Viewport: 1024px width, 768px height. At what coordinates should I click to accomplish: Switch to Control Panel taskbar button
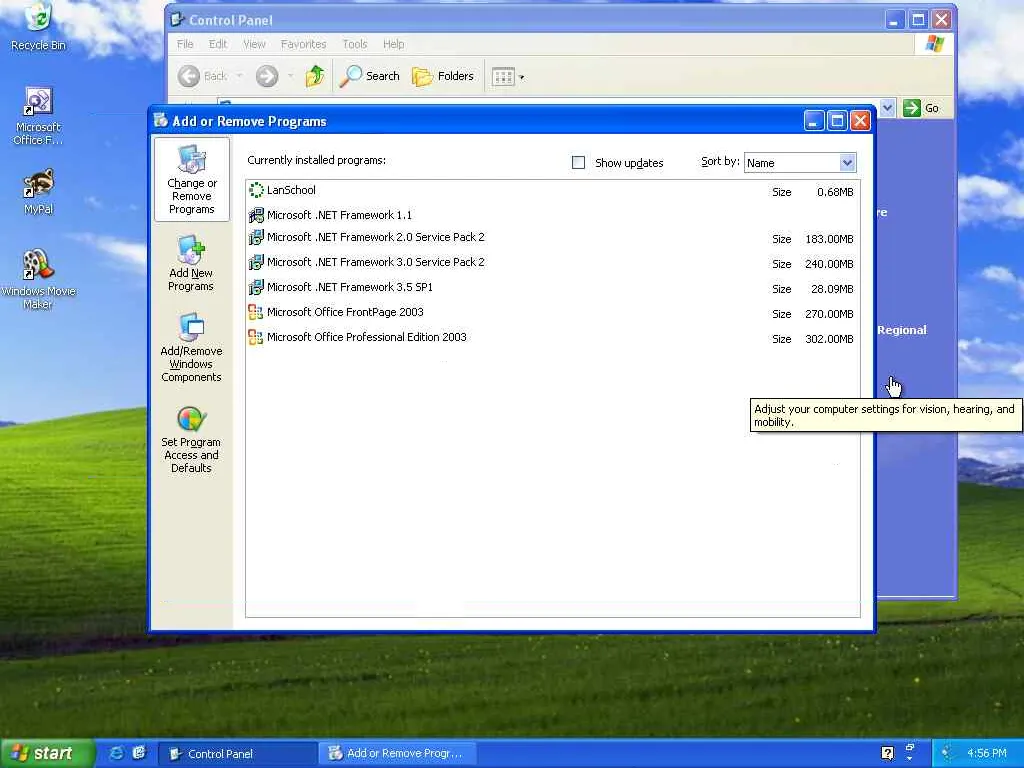238,754
